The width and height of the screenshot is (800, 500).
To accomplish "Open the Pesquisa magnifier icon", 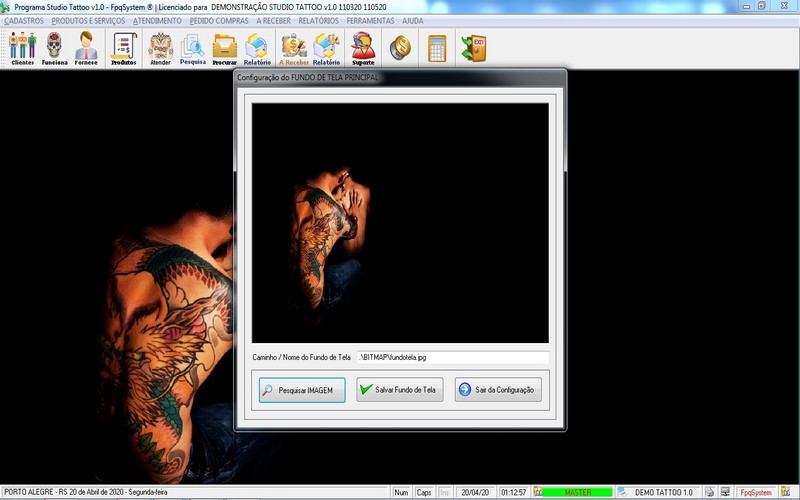I will click(193, 48).
